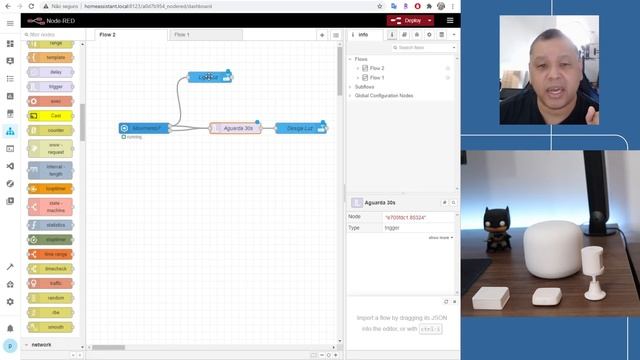Refresh the tips box at bottom
Viewport: 640px width, 360px height.
coord(446,302)
